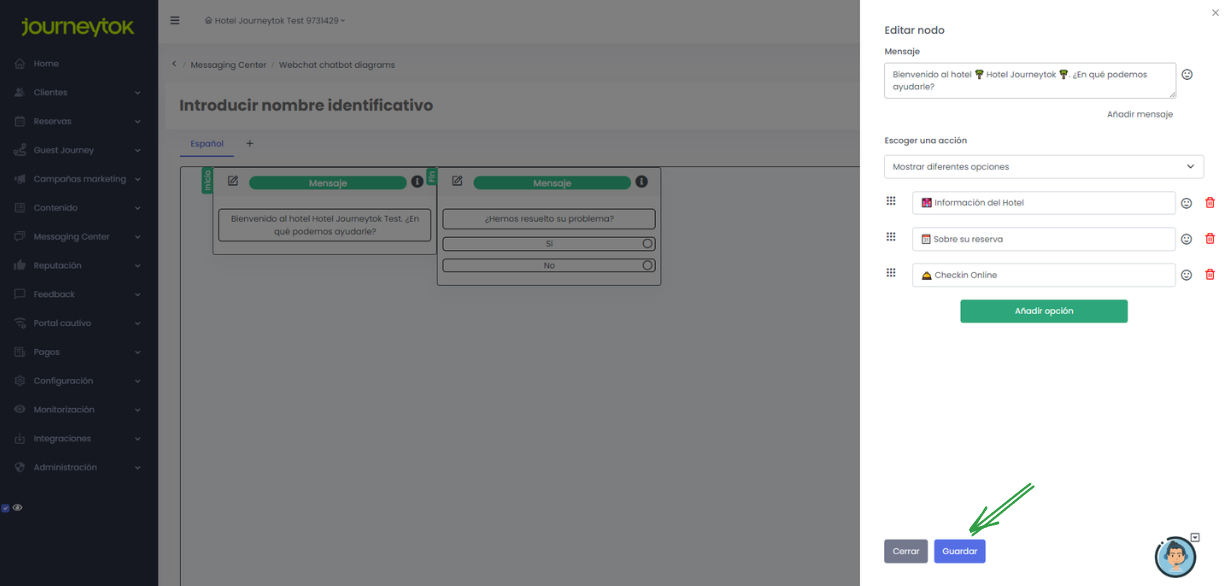Open hotel selector Hotel Journeytok Test
The width and height of the screenshot is (1228, 586).
[275, 21]
